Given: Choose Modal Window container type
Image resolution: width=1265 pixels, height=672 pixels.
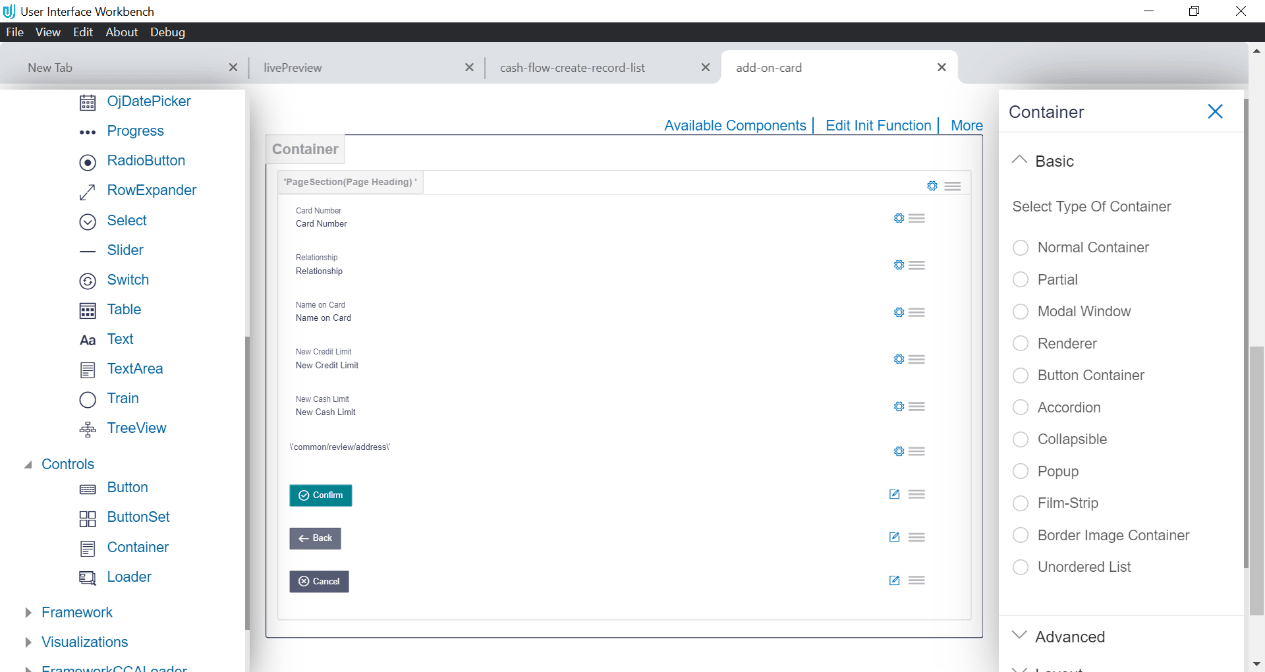Looking at the screenshot, I should (x=1020, y=311).
